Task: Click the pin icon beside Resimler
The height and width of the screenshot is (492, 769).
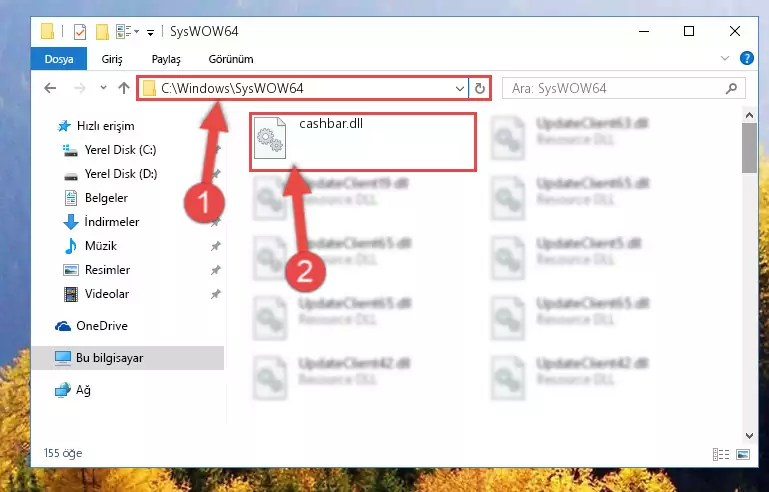Action: coord(215,270)
